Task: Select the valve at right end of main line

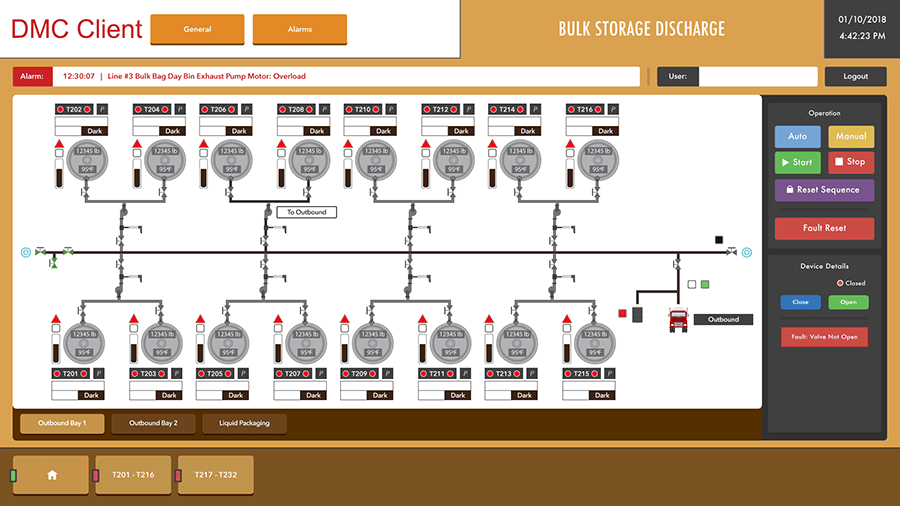Action: [x=731, y=251]
